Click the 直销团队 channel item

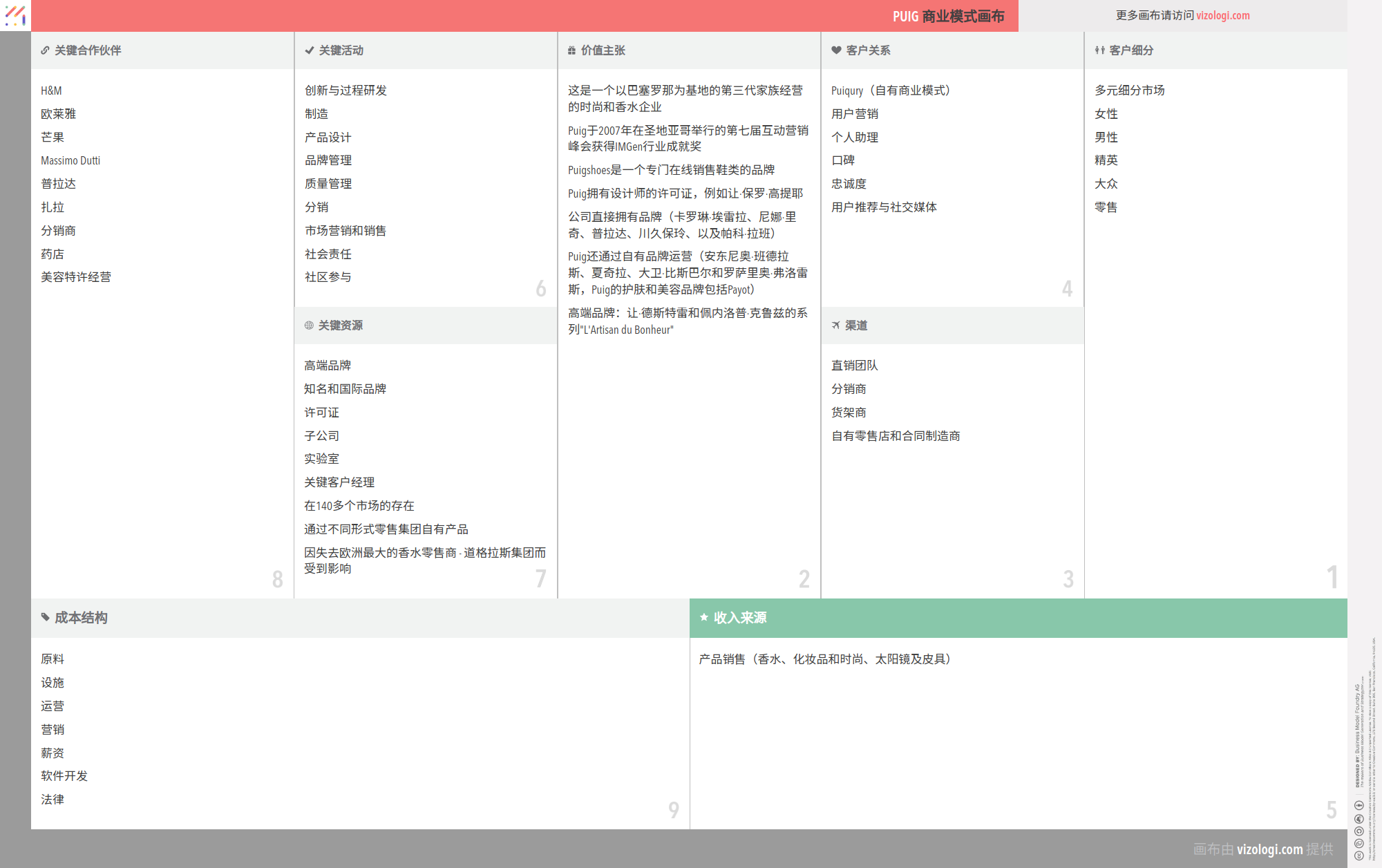[x=854, y=366]
